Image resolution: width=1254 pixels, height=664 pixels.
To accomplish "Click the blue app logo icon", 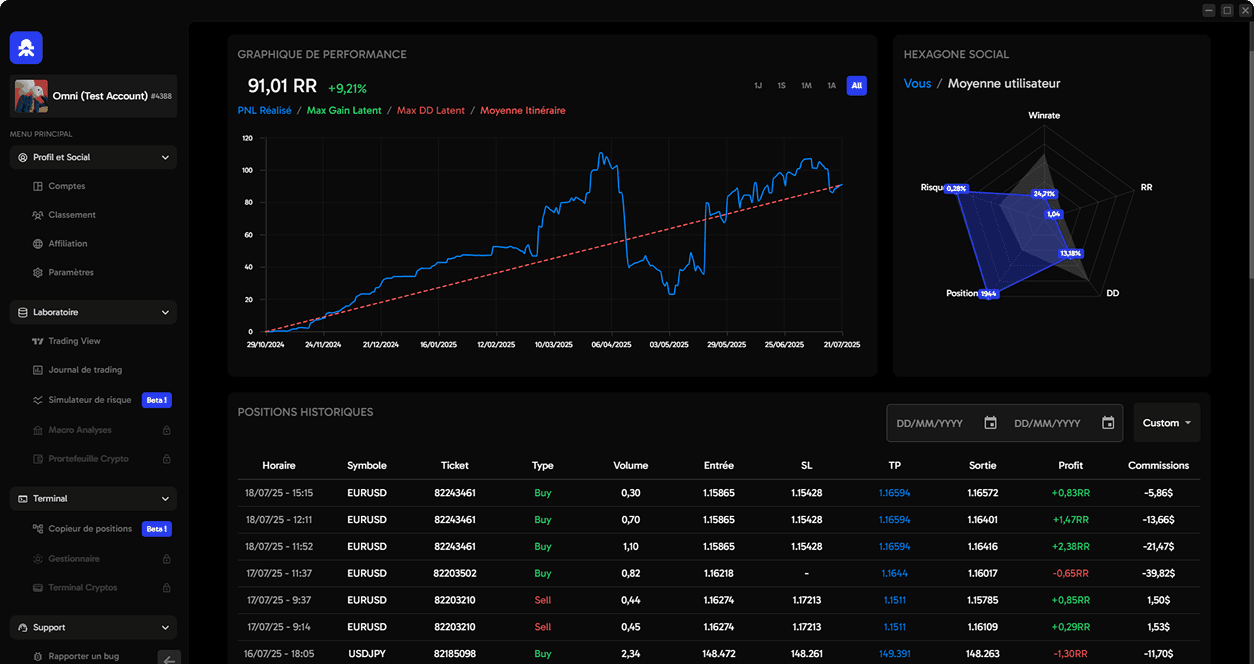I will (26, 47).
